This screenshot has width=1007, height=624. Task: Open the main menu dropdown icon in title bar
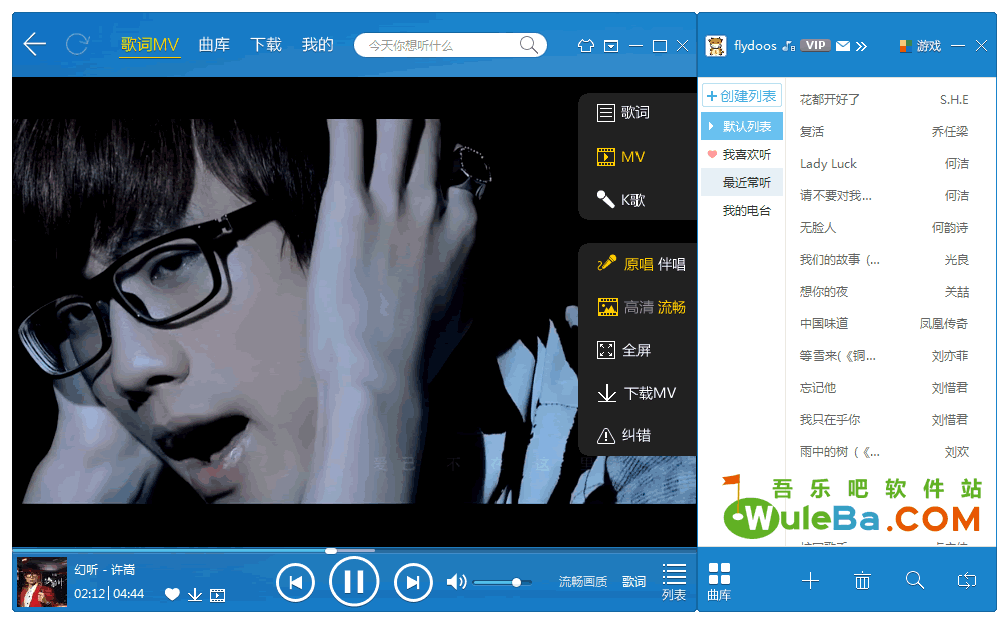(x=611, y=46)
